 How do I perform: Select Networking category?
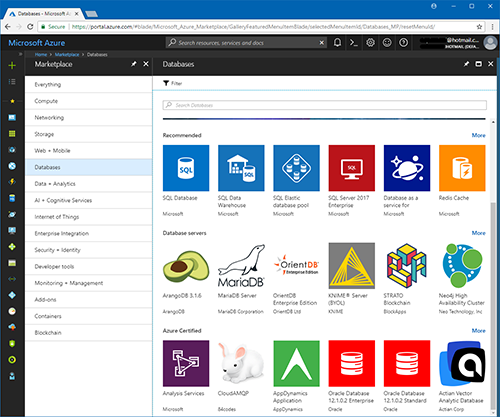coord(89,118)
